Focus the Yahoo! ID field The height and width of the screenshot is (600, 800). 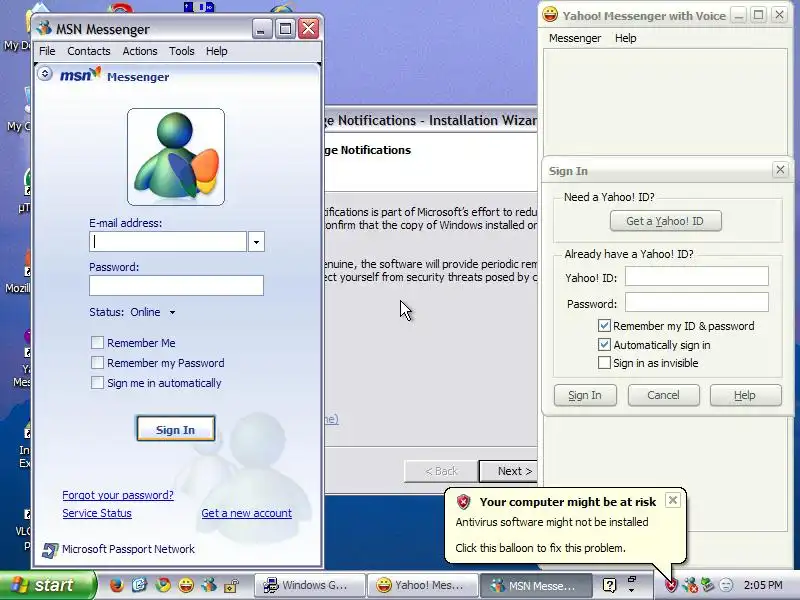[696, 276]
